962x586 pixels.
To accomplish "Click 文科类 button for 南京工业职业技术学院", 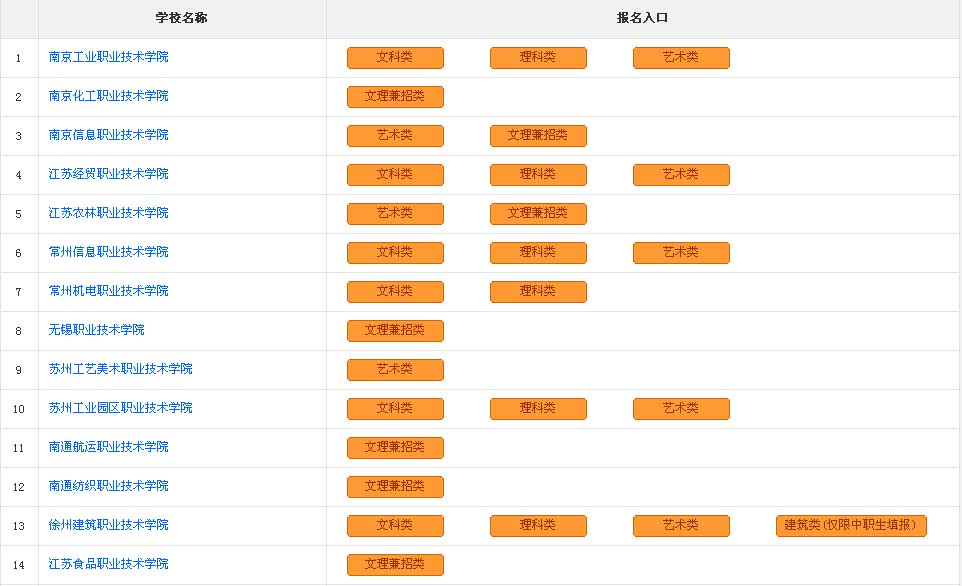I will point(395,58).
